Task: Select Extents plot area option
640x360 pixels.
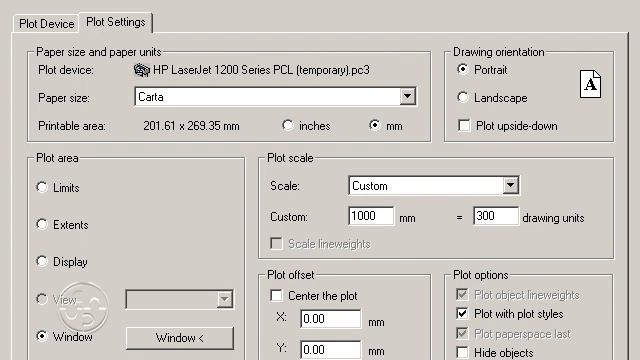Action: 42,224
